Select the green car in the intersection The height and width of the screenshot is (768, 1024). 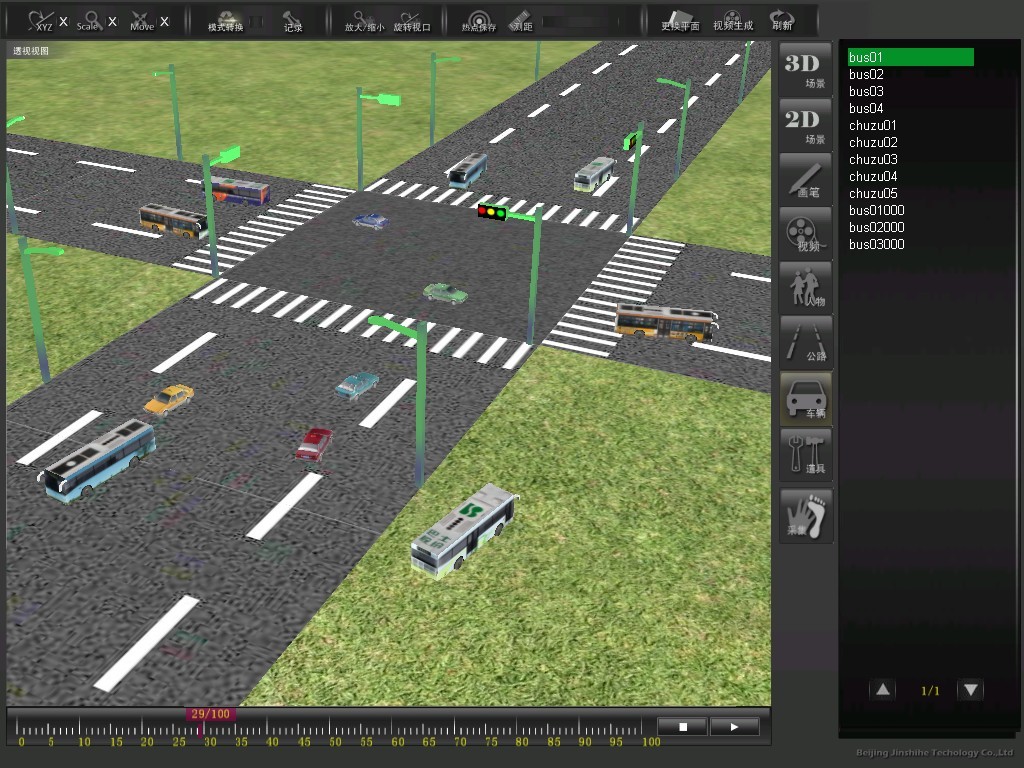[x=445, y=293]
